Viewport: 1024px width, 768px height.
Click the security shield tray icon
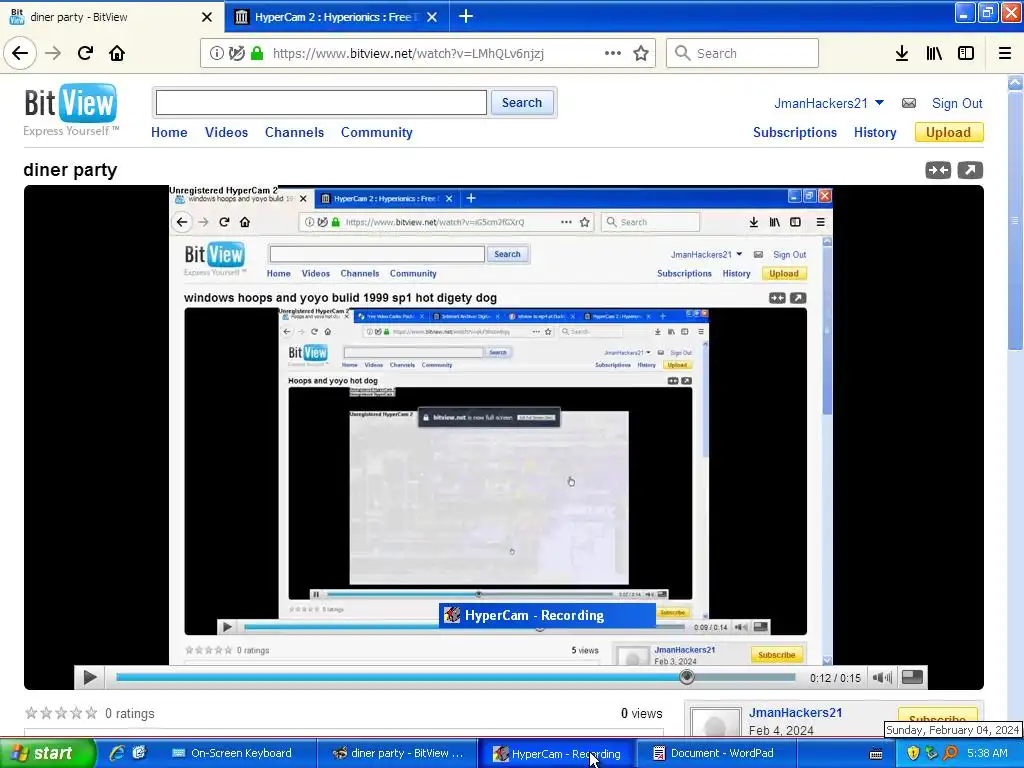(x=913, y=754)
